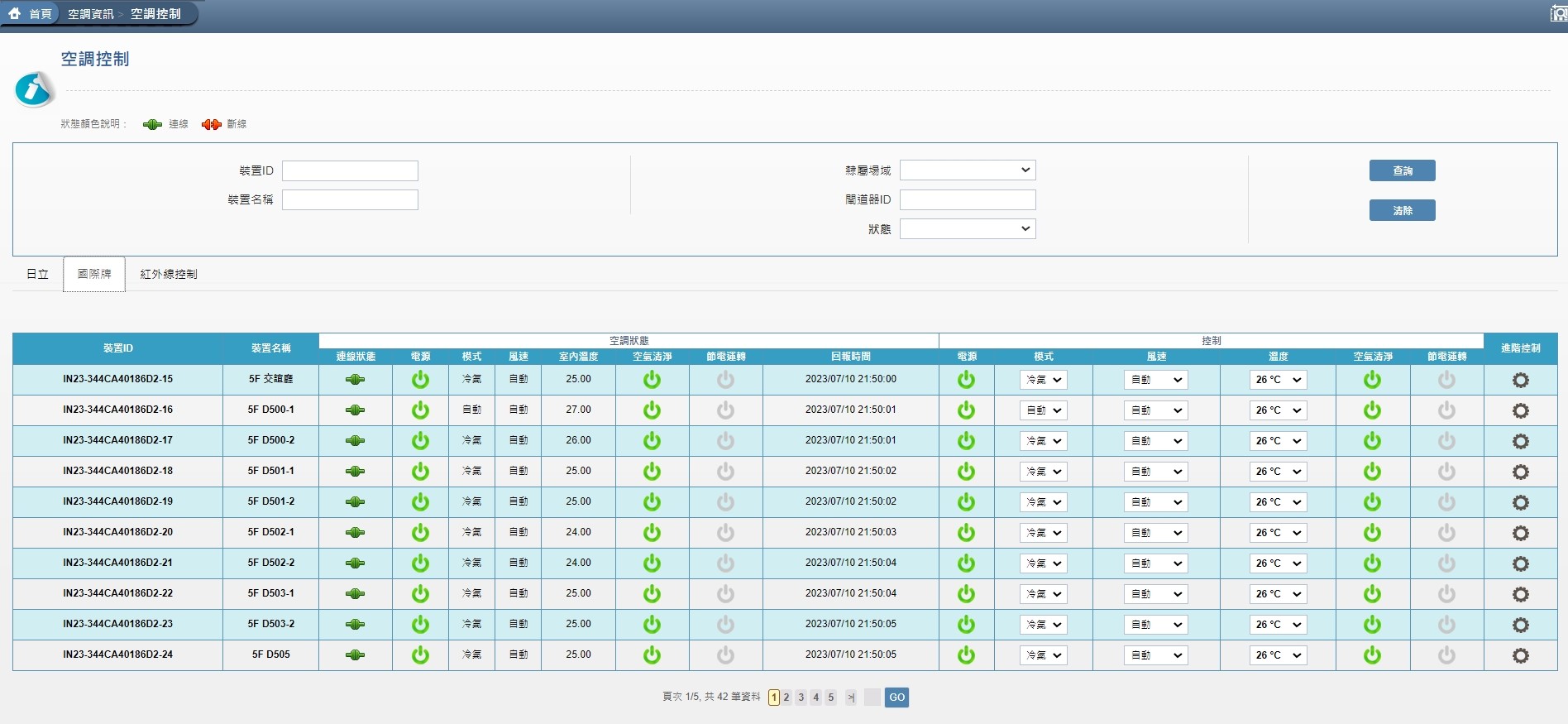The width and height of the screenshot is (1568, 724).
Task: Toggle control power for 5F D500-1
Action: [966, 410]
